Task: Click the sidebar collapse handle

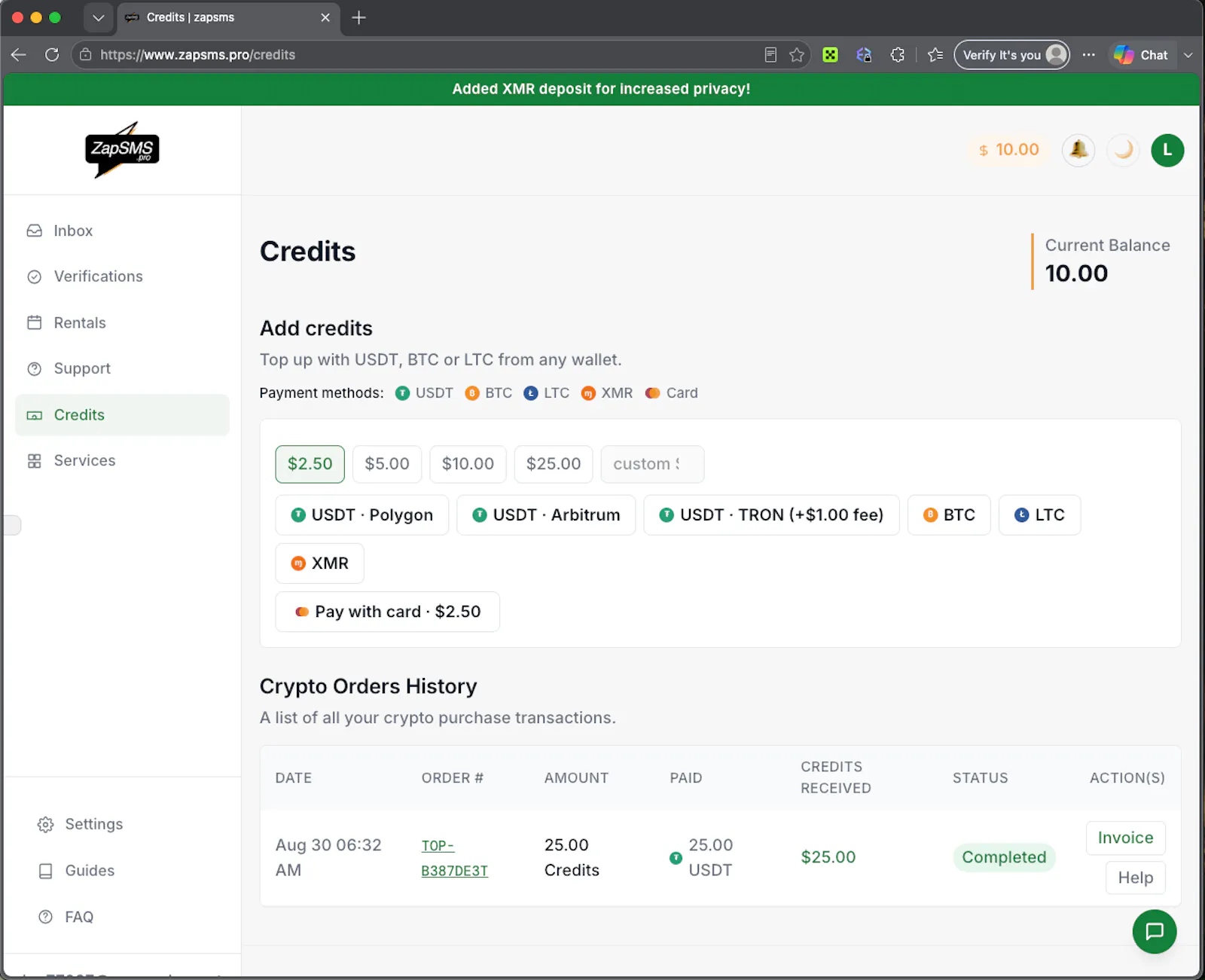Action: click(x=12, y=525)
